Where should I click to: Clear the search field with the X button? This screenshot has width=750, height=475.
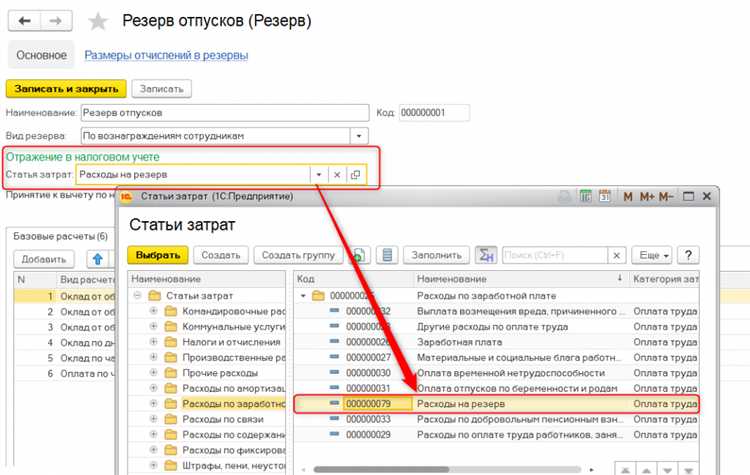617,255
